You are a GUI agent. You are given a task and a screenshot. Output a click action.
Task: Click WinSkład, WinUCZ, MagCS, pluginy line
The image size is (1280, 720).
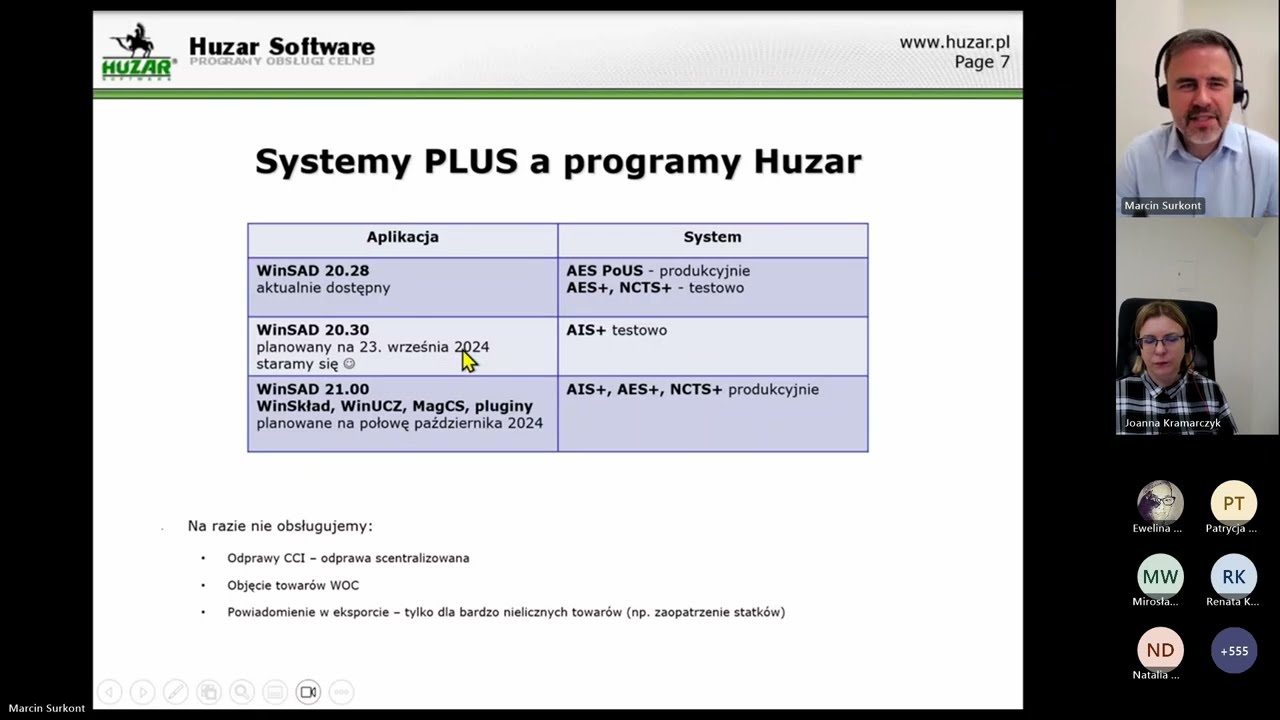394,406
